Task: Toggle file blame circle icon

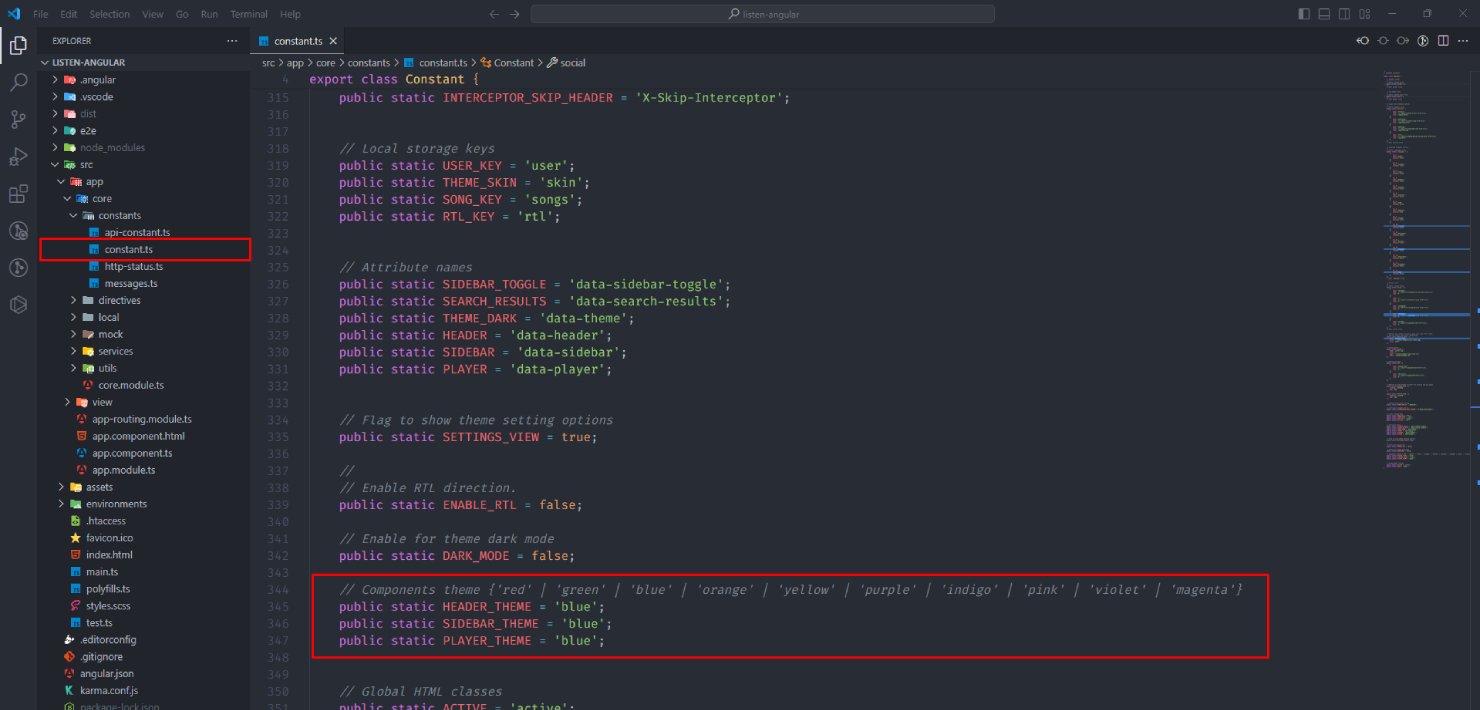Action: (1423, 41)
